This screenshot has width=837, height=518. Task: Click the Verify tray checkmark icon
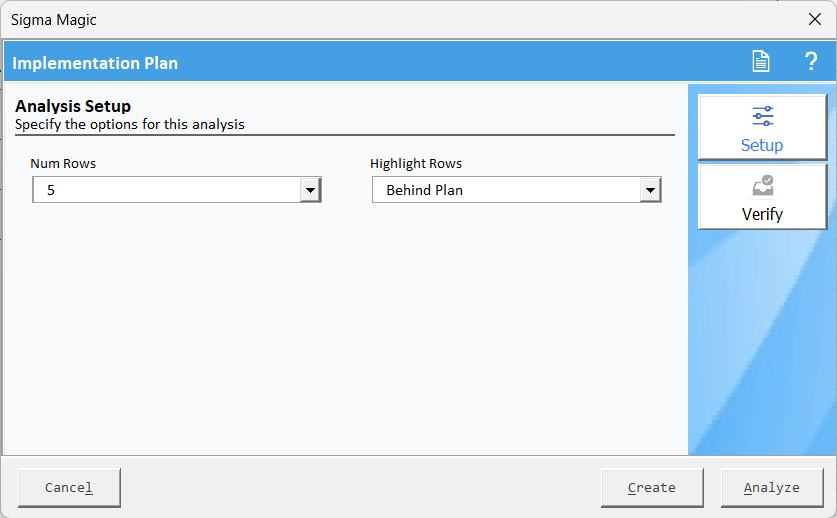(763, 186)
